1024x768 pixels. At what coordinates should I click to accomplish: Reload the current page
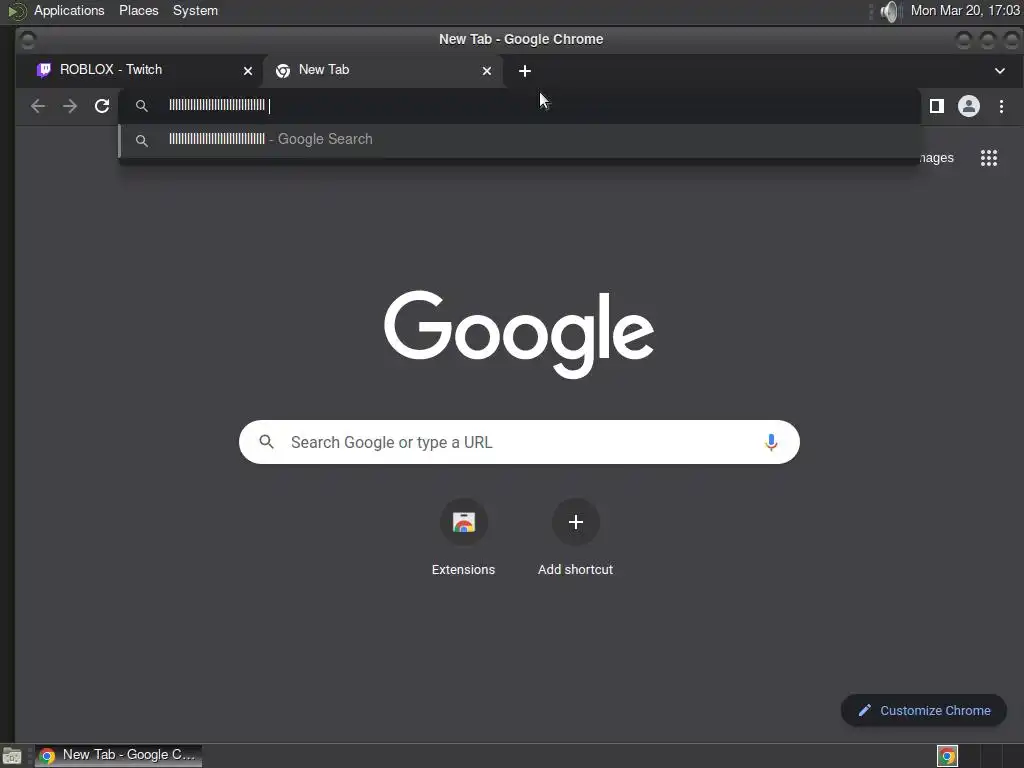coord(102,106)
